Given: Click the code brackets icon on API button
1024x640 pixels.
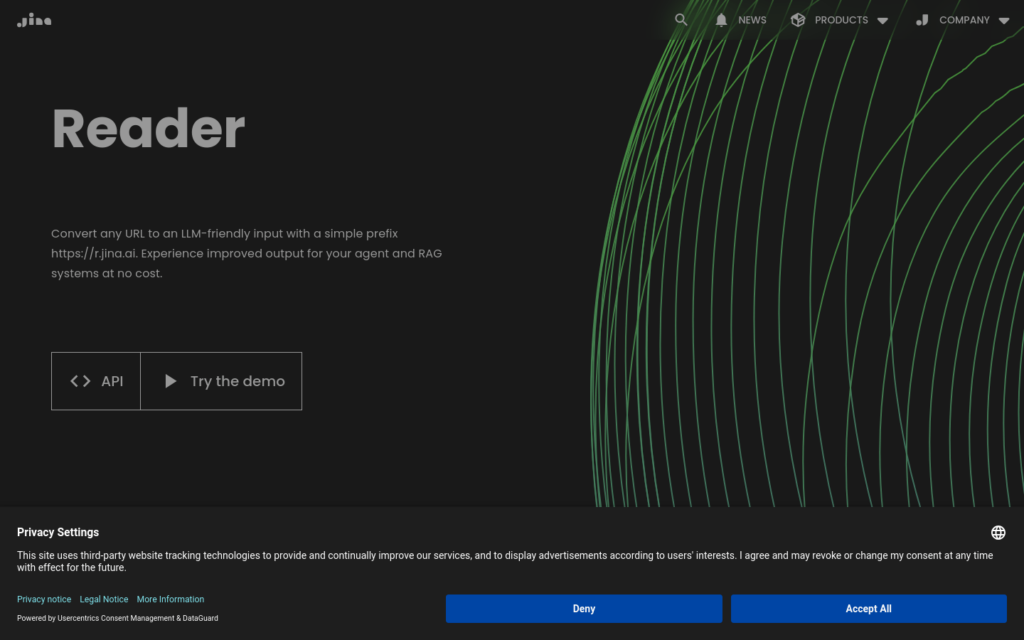Looking at the screenshot, I should pos(80,381).
